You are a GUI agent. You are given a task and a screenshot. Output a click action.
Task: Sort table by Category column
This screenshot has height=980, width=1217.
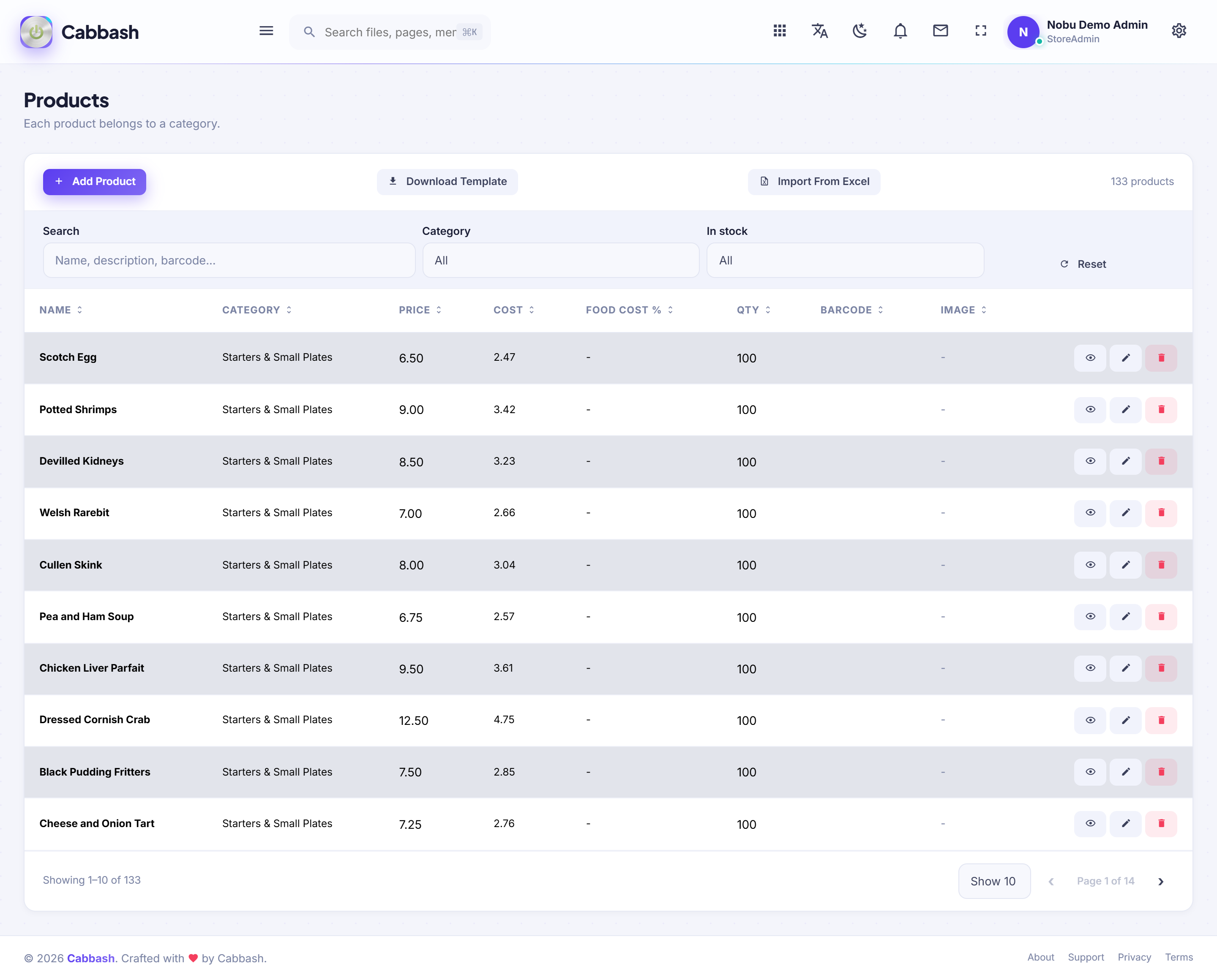[x=257, y=310]
